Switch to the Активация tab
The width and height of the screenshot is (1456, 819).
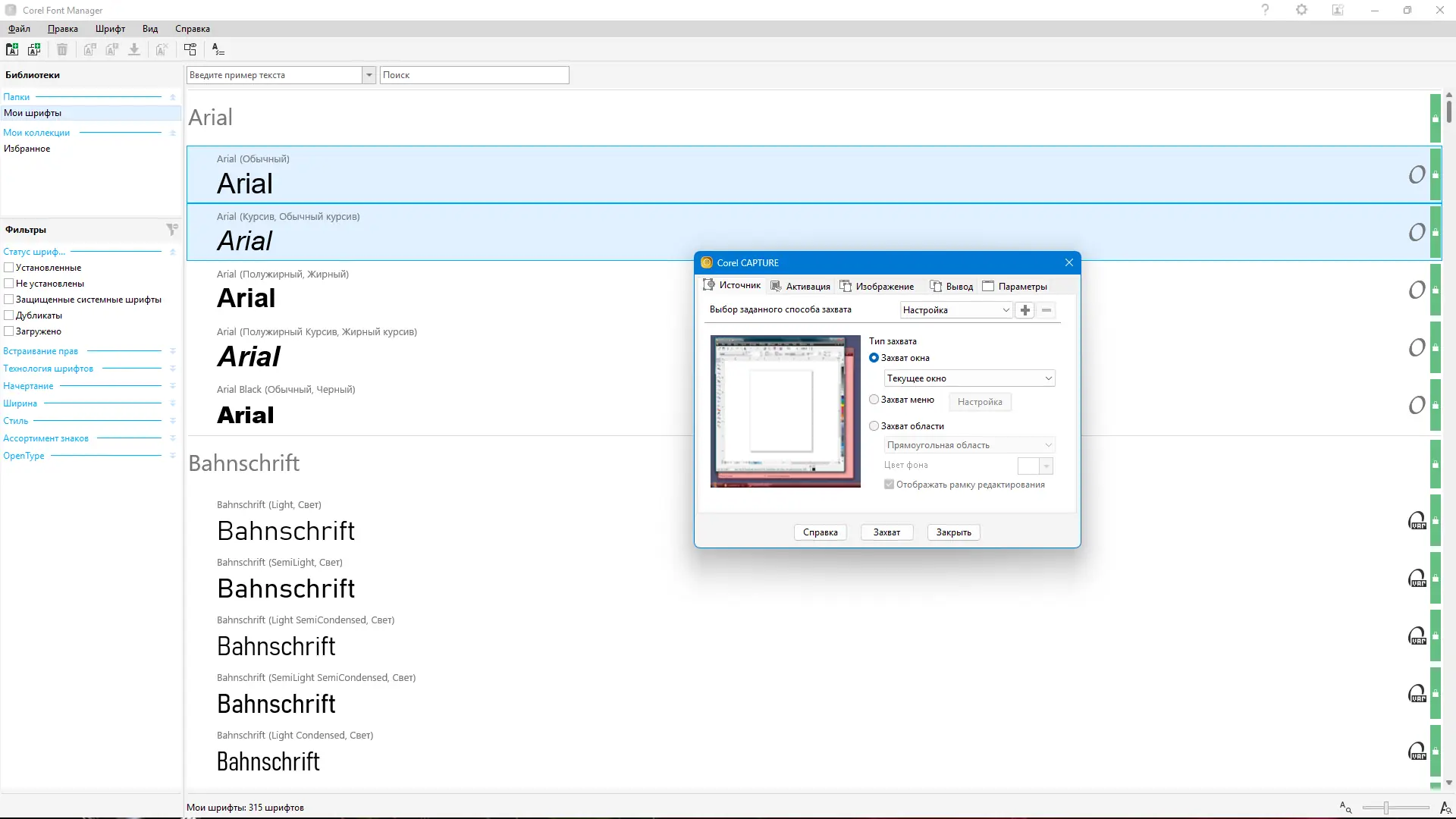[x=801, y=287]
